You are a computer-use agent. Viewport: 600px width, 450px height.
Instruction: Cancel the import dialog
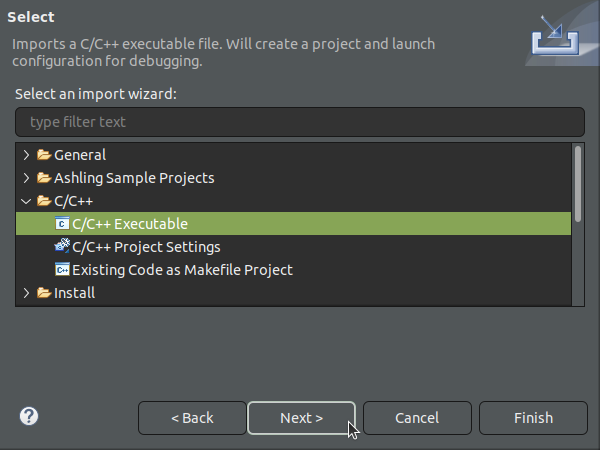coord(417,418)
